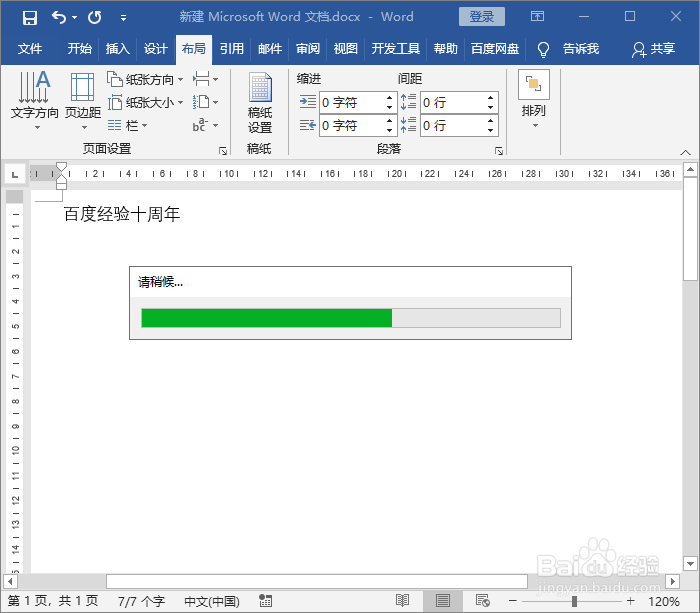Switch to the 邮件 tab
Viewport: 700px width, 613px height.
point(270,48)
